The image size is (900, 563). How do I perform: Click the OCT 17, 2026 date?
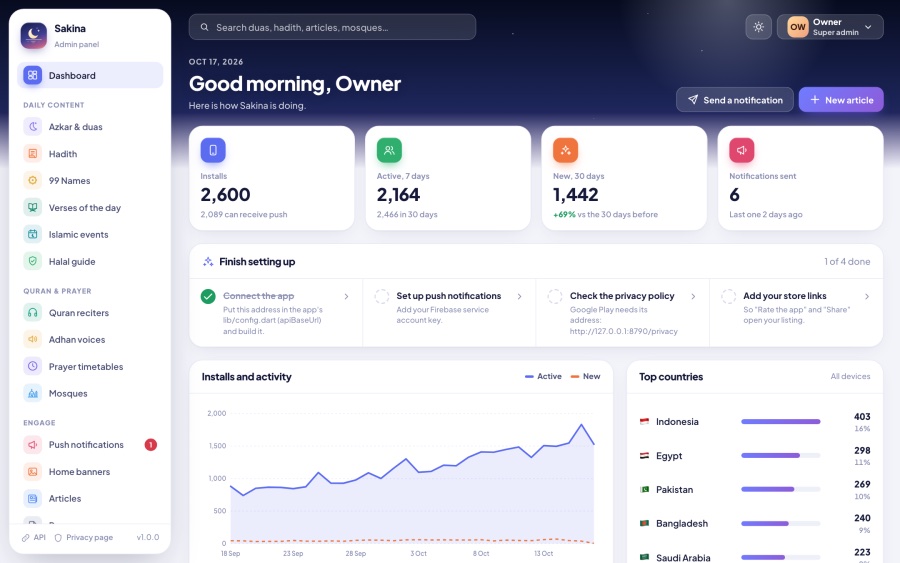coord(216,62)
